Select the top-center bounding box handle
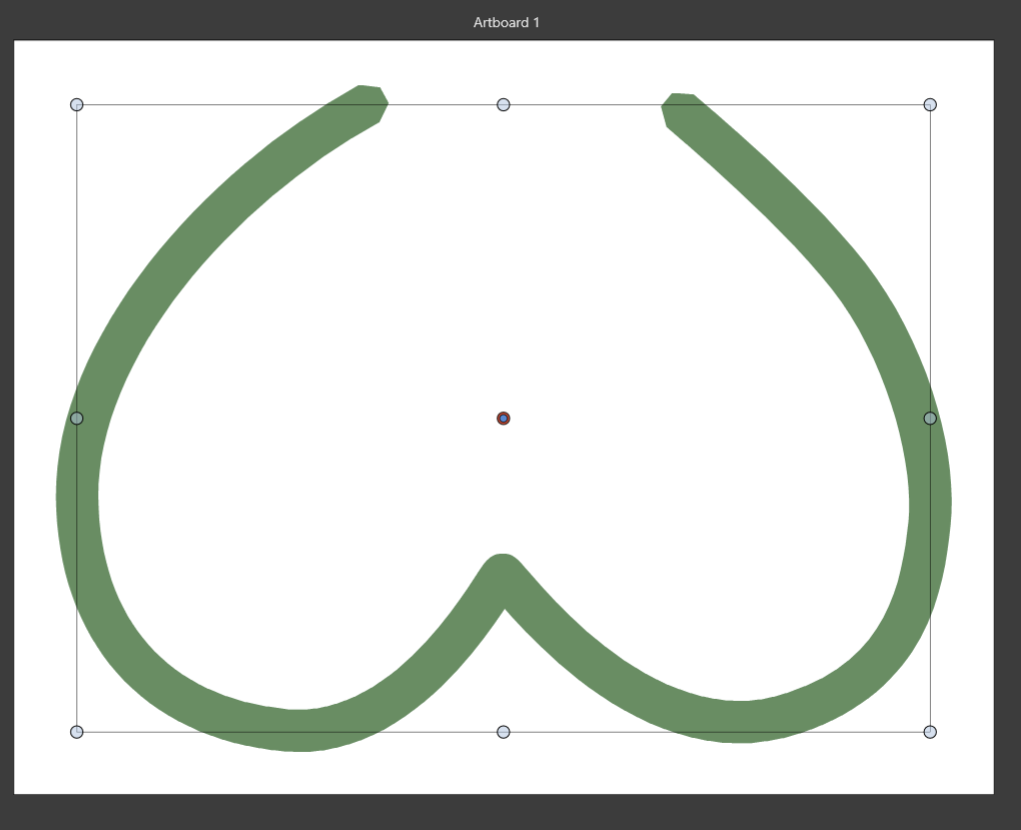Image resolution: width=1021 pixels, height=830 pixels. [x=503, y=105]
